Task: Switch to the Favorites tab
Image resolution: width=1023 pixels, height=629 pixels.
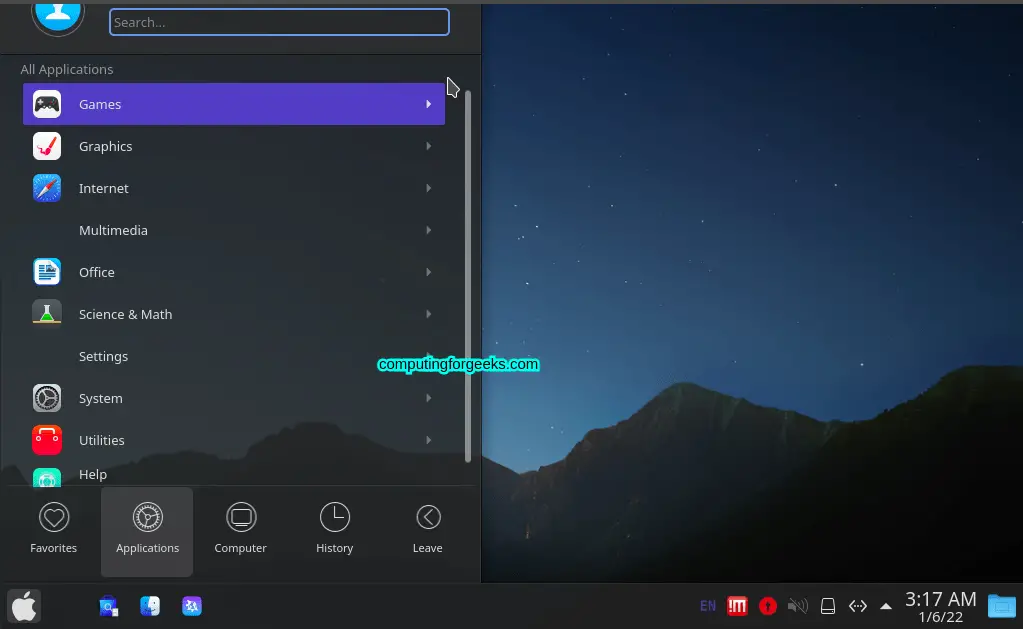Action: (53, 530)
